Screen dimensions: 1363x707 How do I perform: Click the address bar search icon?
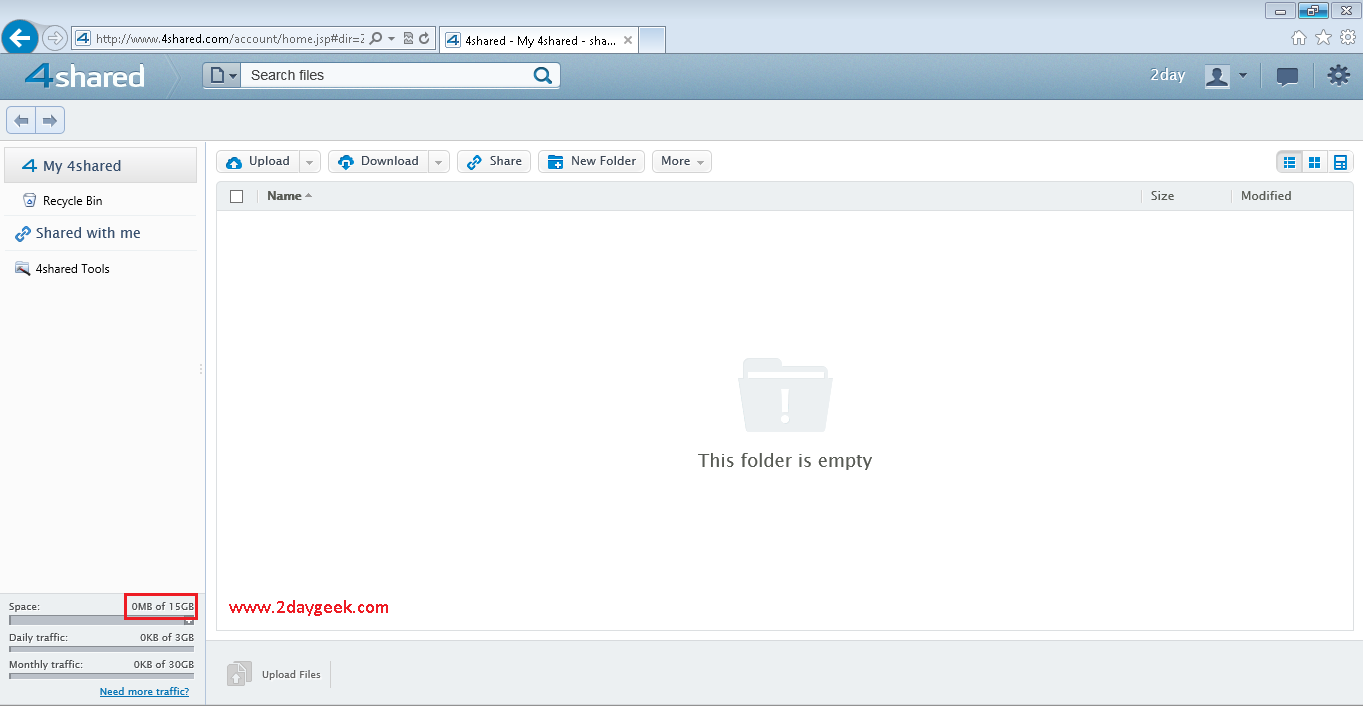point(376,39)
